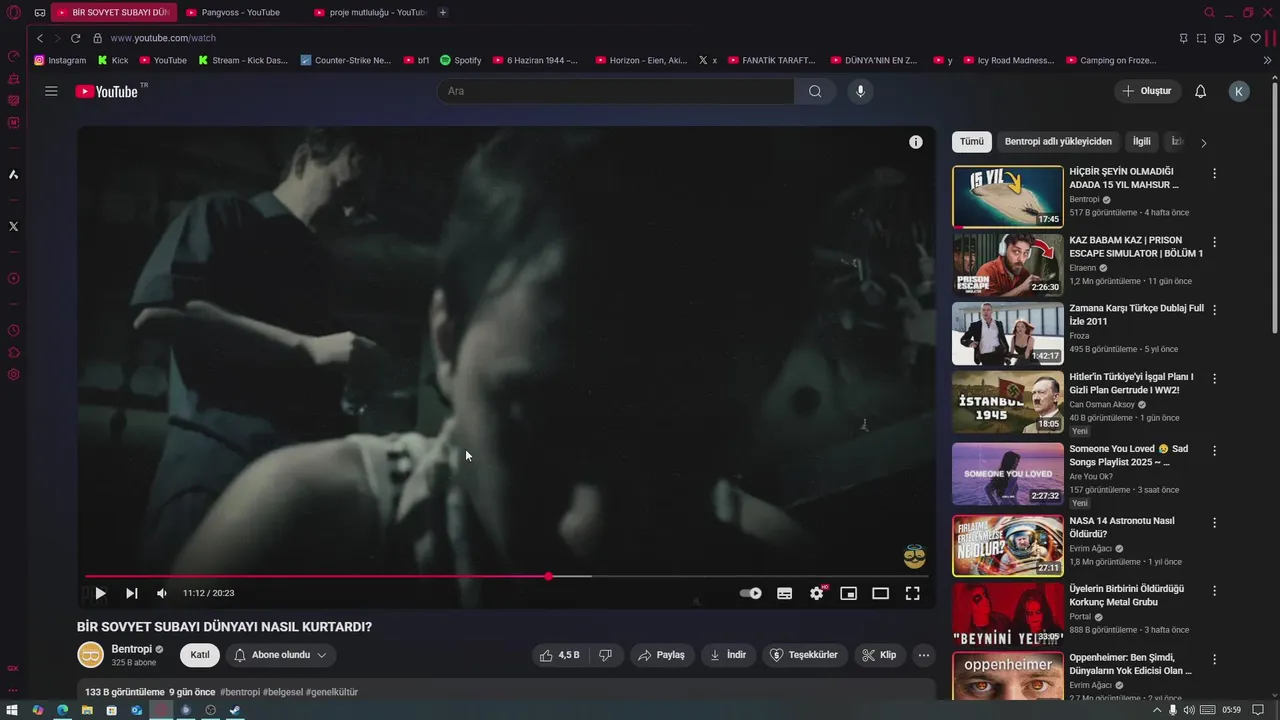Select the 'Tümü' filter chip
The height and width of the screenshot is (720, 1280).
coord(972,142)
